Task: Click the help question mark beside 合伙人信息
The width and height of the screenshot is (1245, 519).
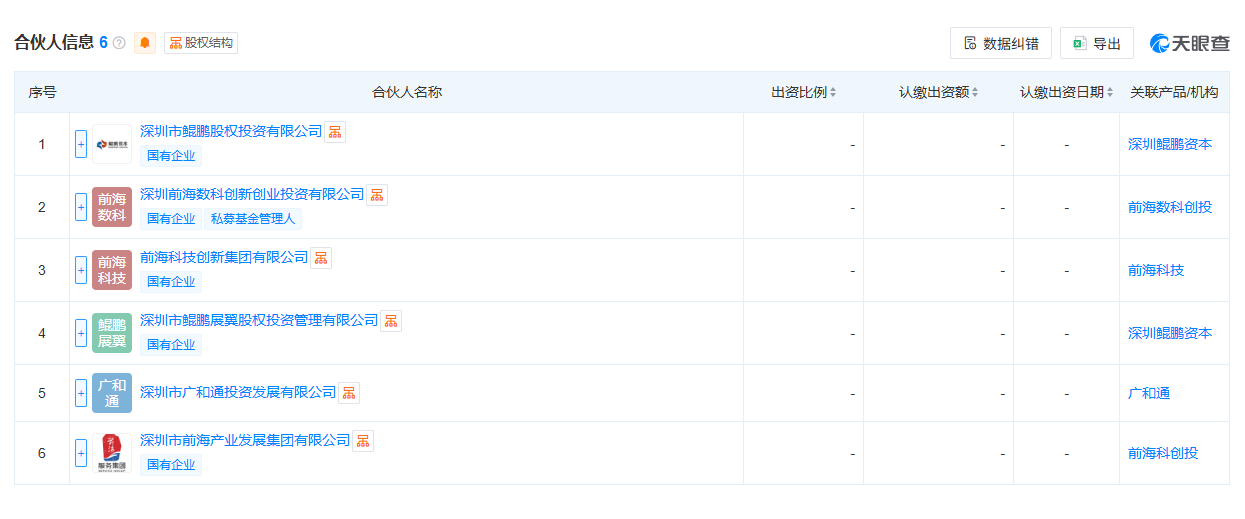Action: 119,43
